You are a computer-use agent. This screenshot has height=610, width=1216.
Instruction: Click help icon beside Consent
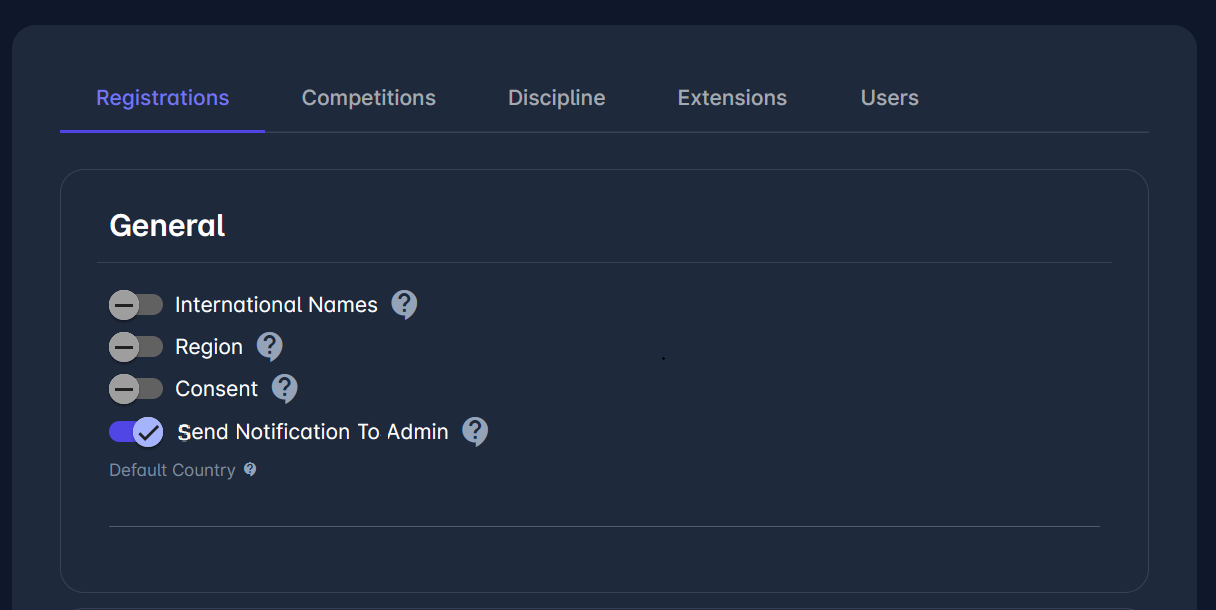[285, 388]
